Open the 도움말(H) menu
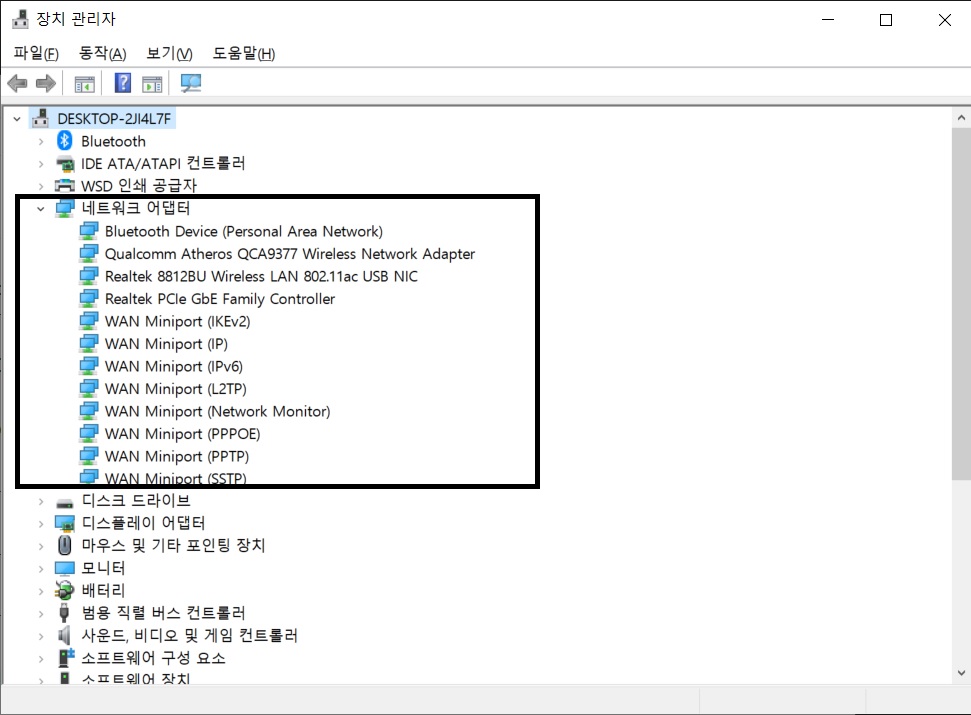 [243, 53]
